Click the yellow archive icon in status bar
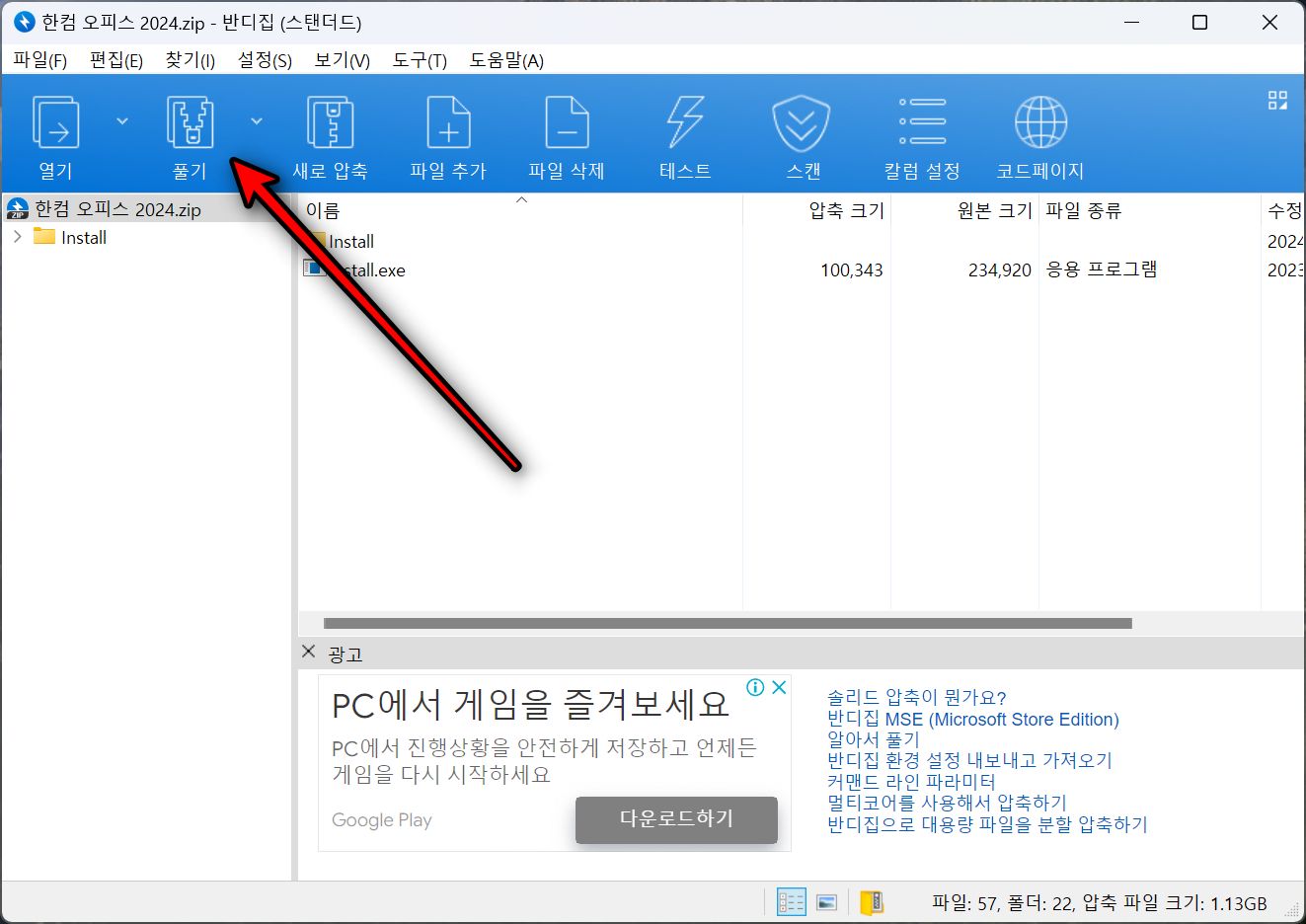Viewport: 1306px width, 924px height. pyautogui.click(x=872, y=902)
